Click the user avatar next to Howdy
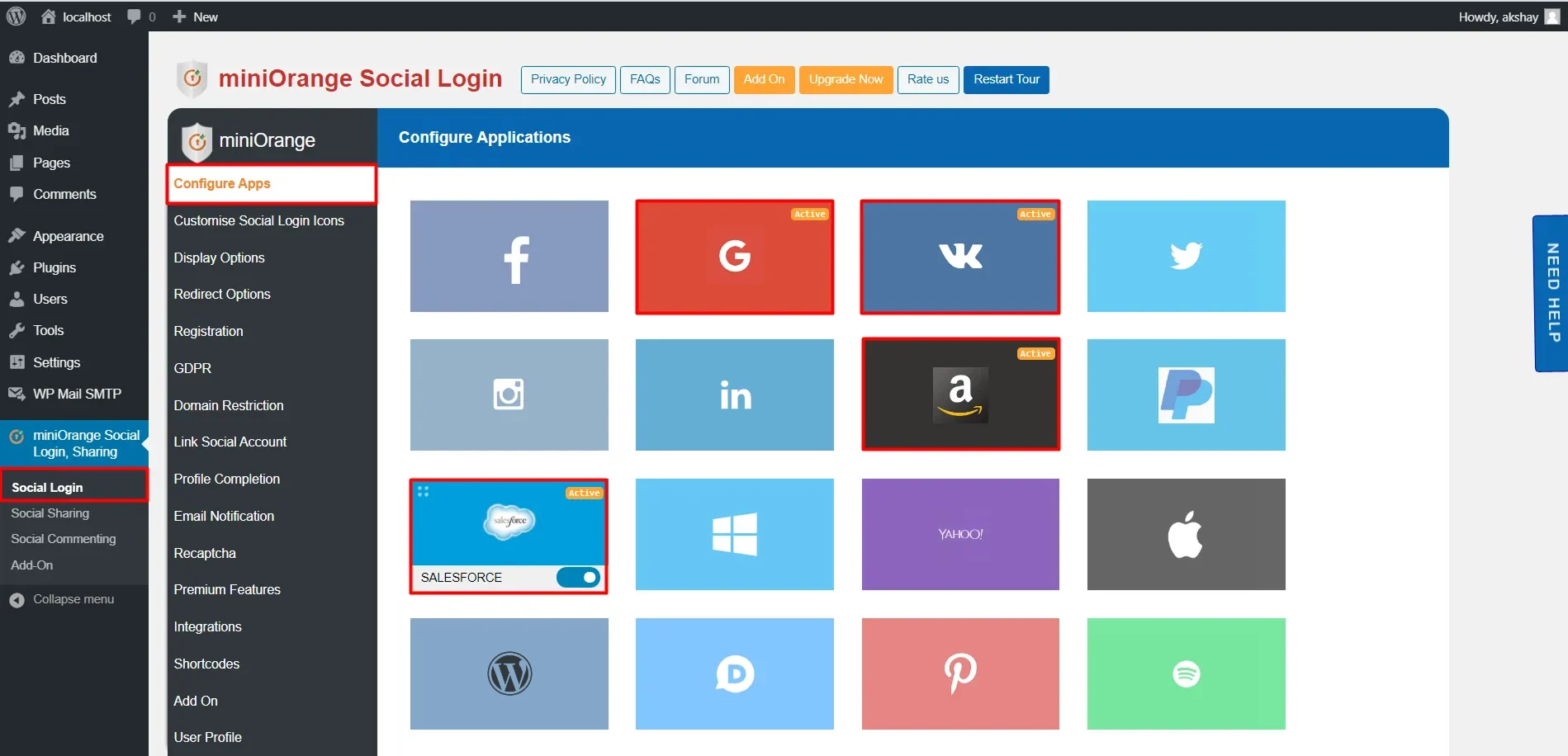The width and height of the screenshot is (1568, 756). point(1552,17)
